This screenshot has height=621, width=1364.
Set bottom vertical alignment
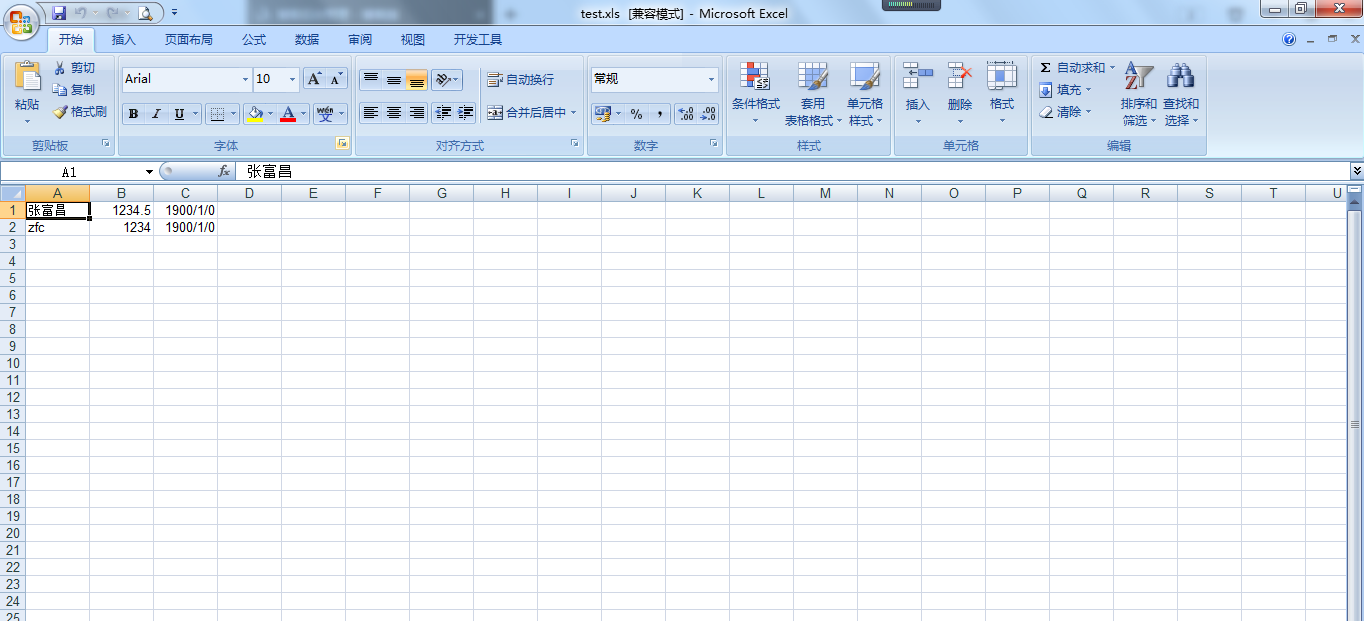point(417,79)
